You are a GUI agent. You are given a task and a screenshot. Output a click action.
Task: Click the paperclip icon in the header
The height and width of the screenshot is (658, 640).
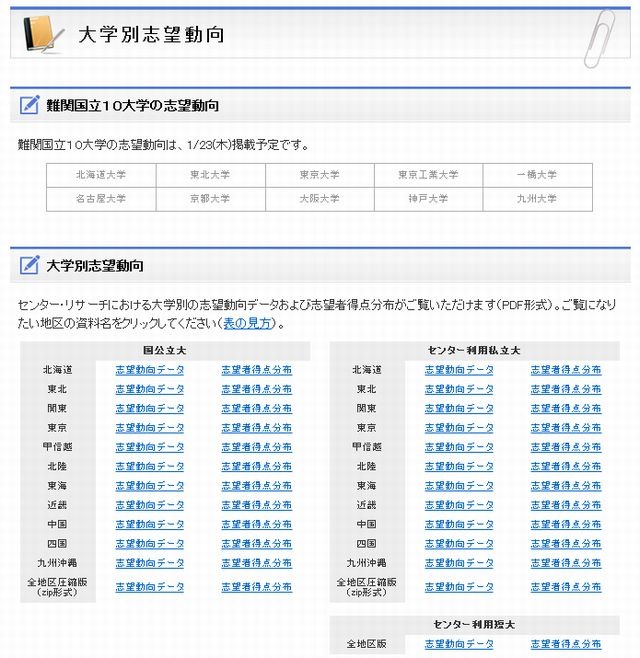(x=599, y=39)
